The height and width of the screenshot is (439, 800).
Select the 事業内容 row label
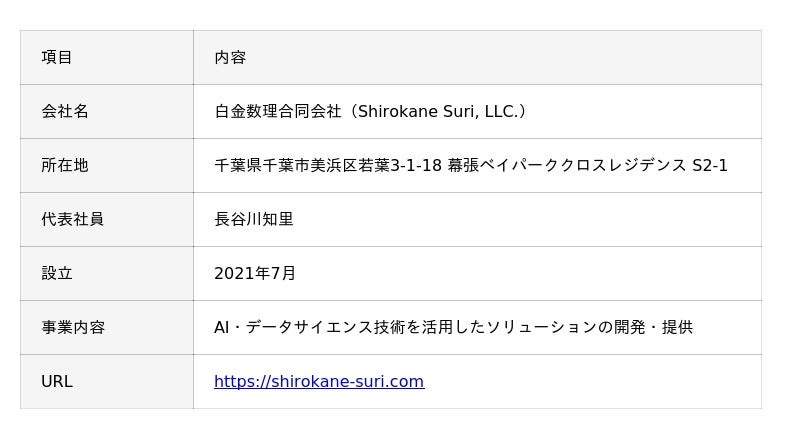coord(73,327)
